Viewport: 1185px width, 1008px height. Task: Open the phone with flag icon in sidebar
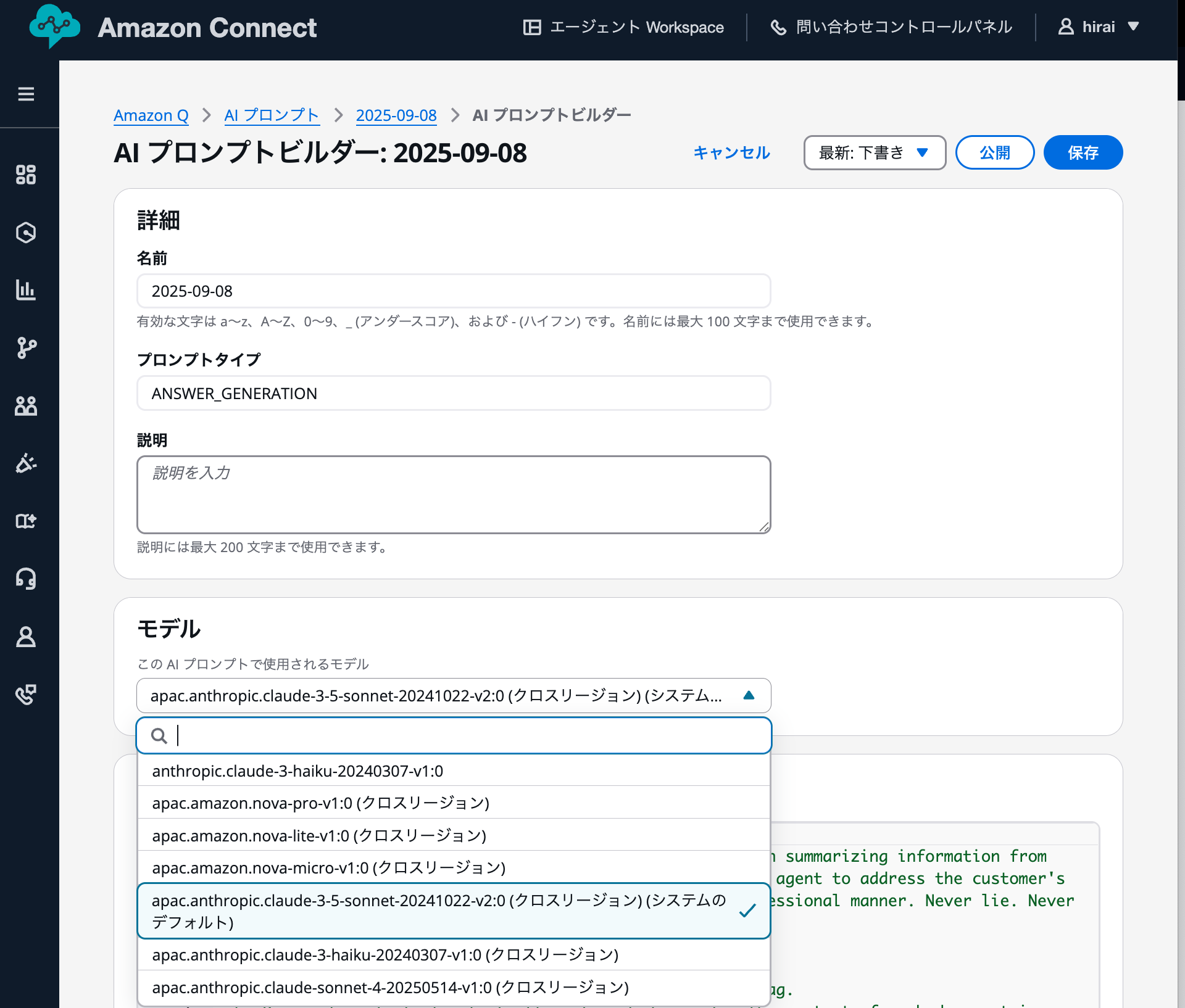pos(26,694)
